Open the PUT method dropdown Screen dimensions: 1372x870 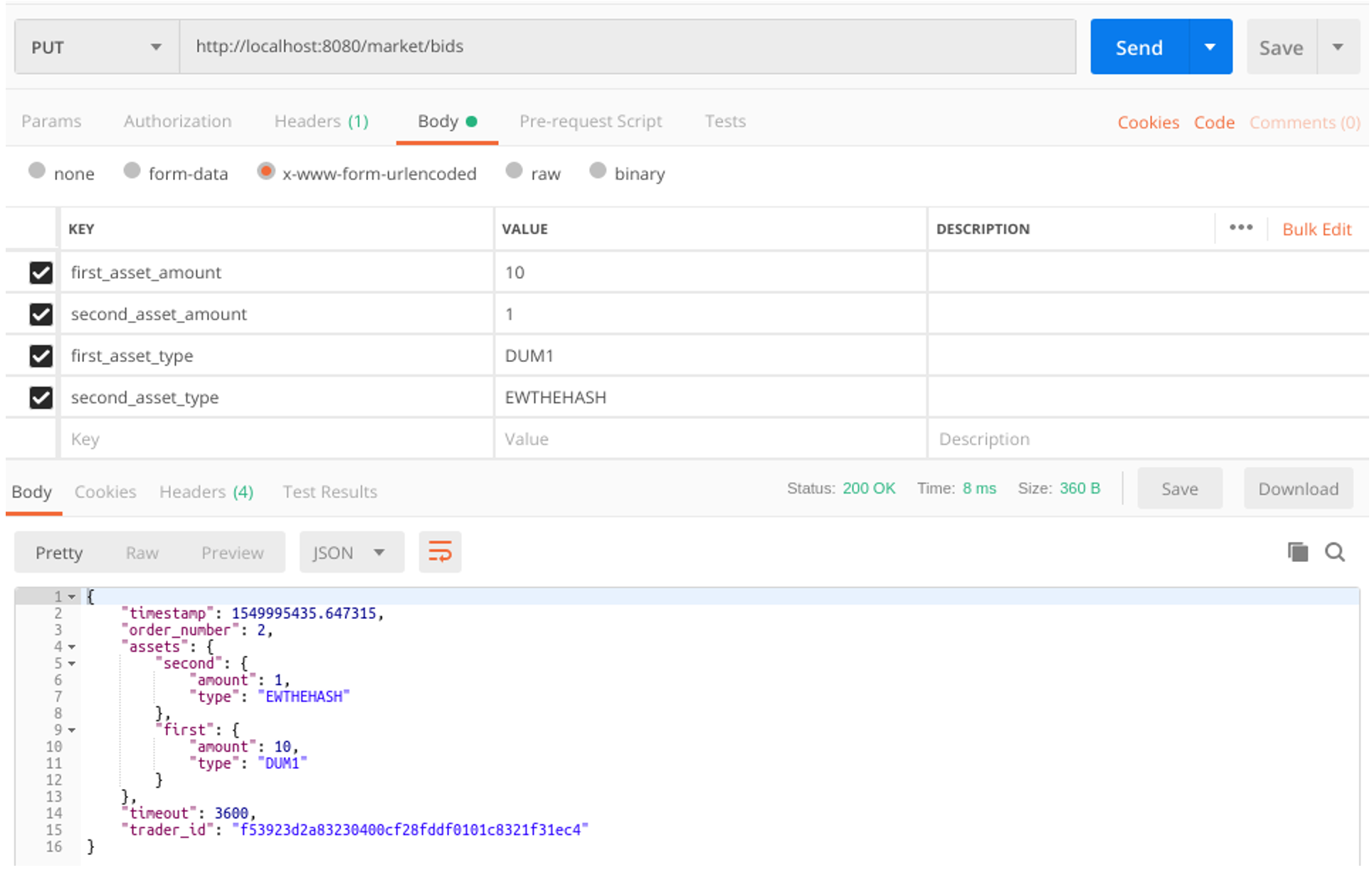coord(96,47)
